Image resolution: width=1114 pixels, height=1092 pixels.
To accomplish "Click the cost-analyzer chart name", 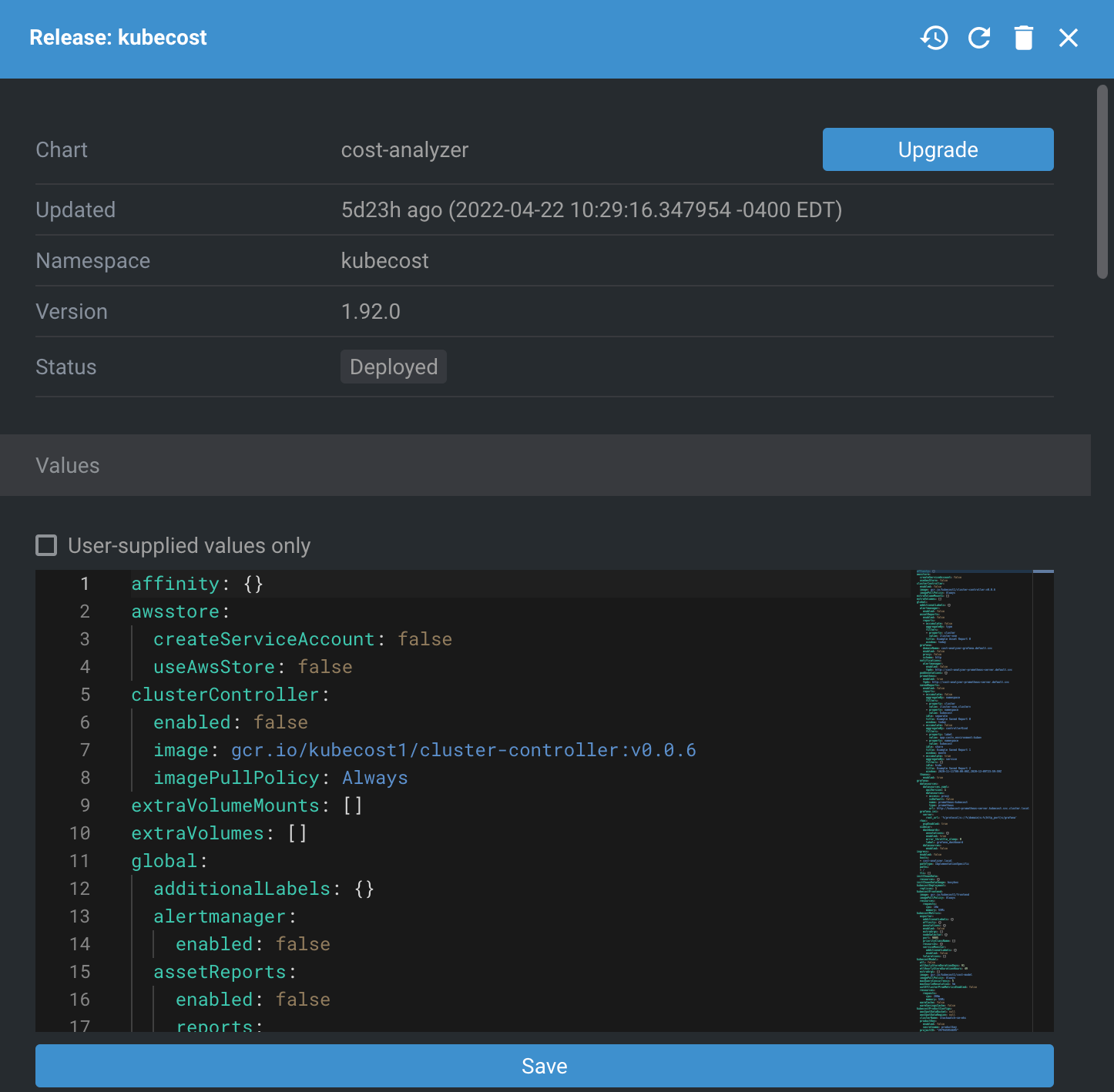I will pos(404,149).
